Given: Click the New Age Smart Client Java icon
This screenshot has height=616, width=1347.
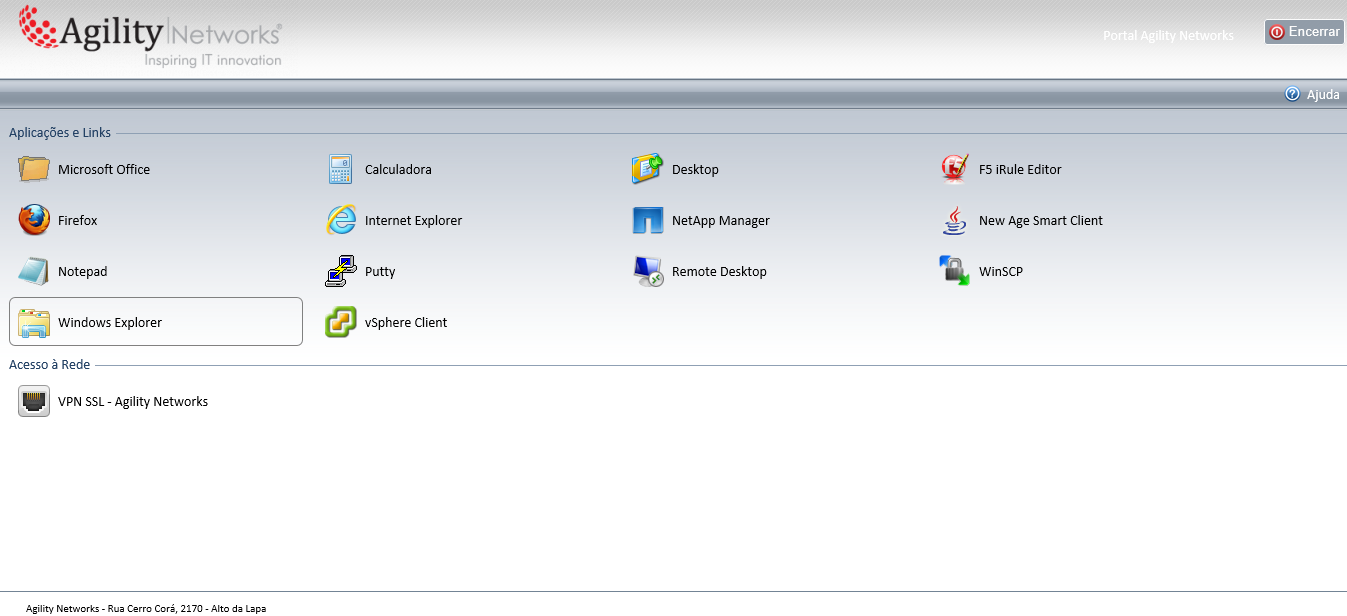Looking at the screenshot, I should point(955,220).
